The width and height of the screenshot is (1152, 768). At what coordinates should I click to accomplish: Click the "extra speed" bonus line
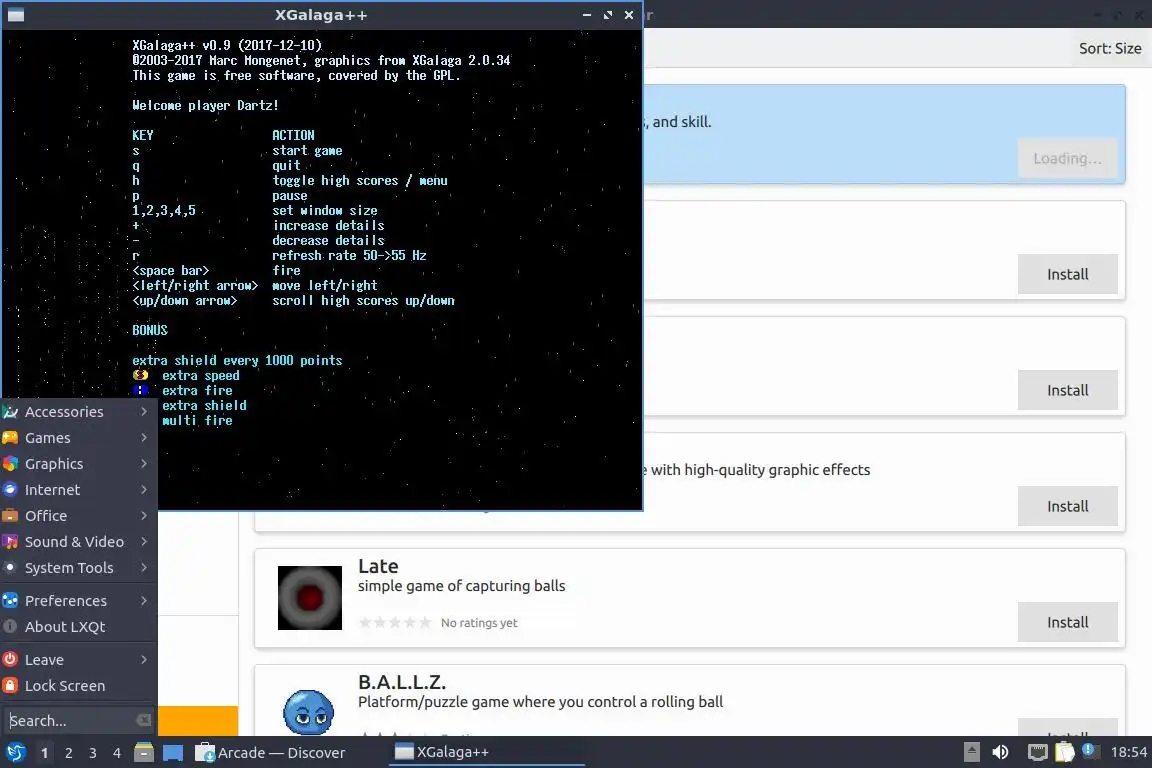[201, 376]
